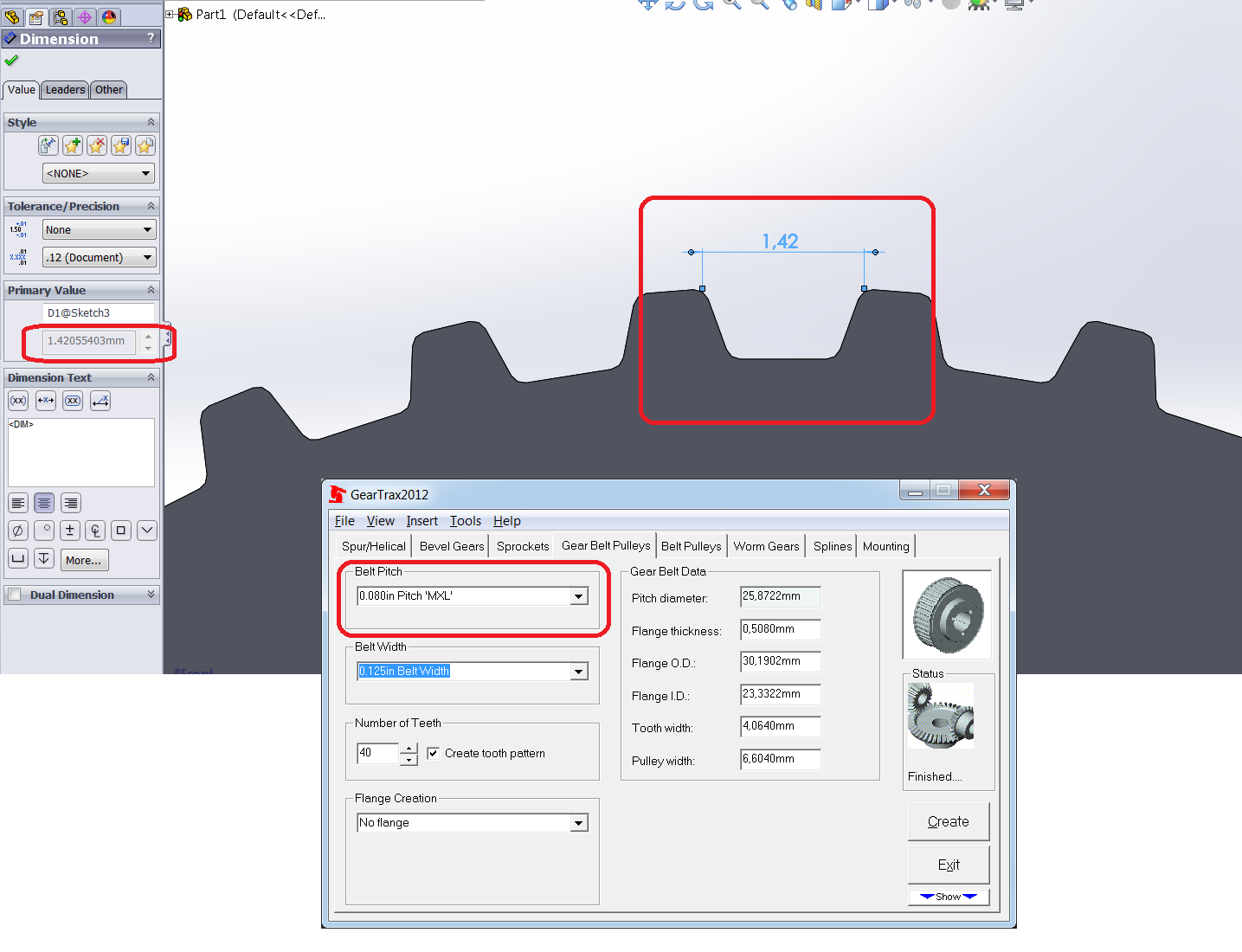Viewport: 1242px width, 952px height.
Task: Apply the default attributes to dimension
Action: click(48, 145)
